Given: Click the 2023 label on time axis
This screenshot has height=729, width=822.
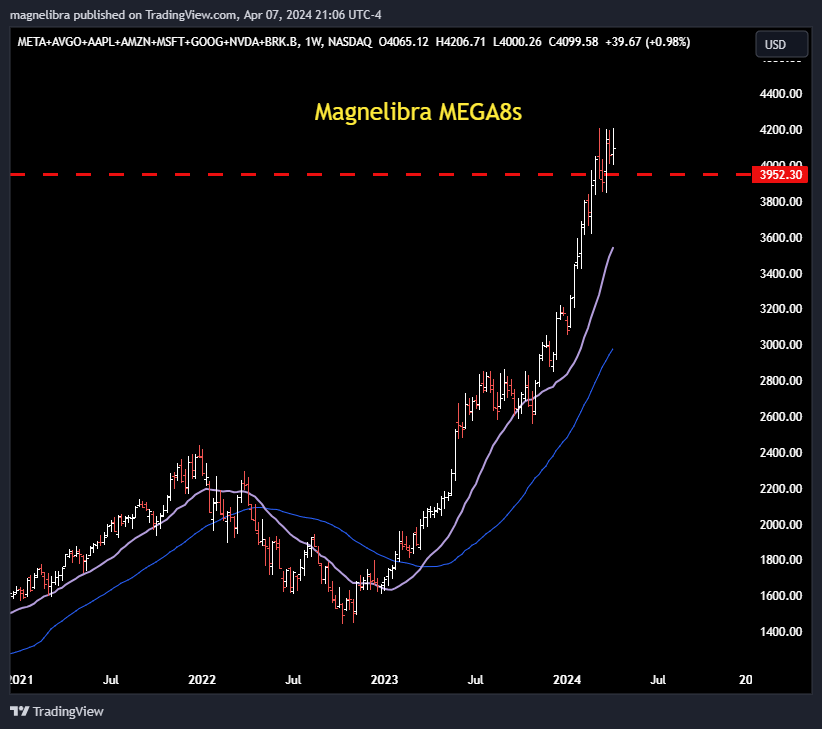Looking at the screenshot, I should pos(384,680).
